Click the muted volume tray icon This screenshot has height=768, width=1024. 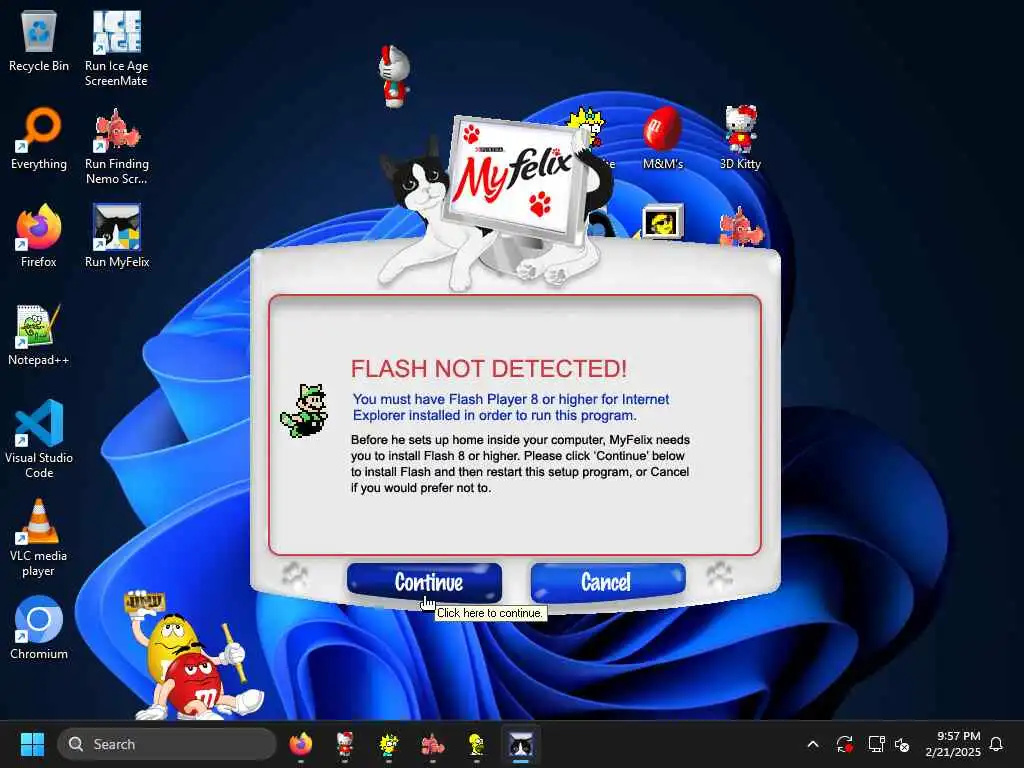point(902,744)
